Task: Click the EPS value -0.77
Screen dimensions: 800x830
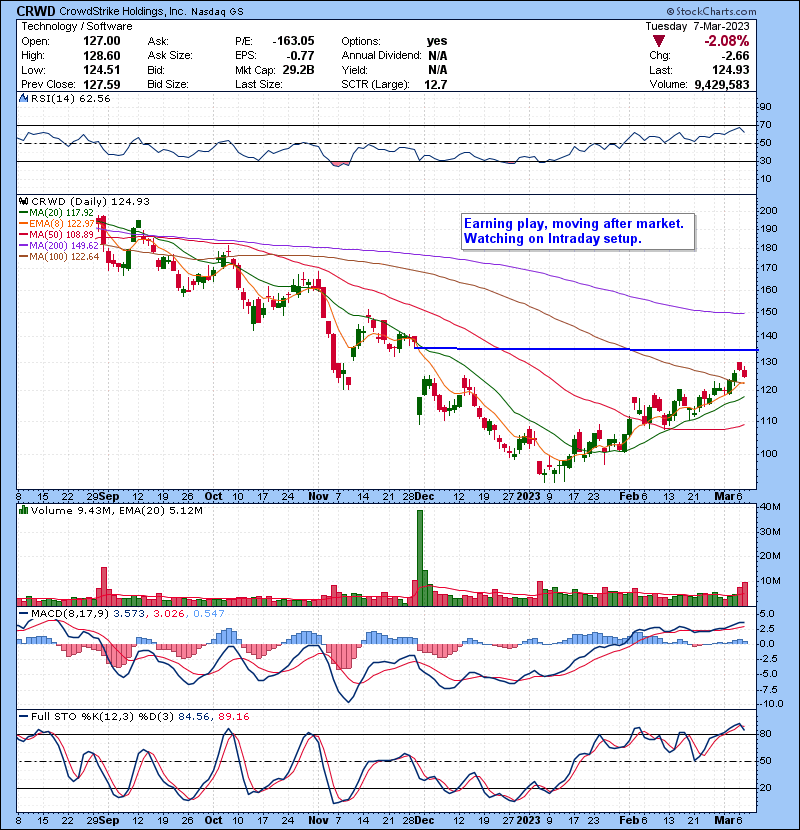Action: pos(300,56)
